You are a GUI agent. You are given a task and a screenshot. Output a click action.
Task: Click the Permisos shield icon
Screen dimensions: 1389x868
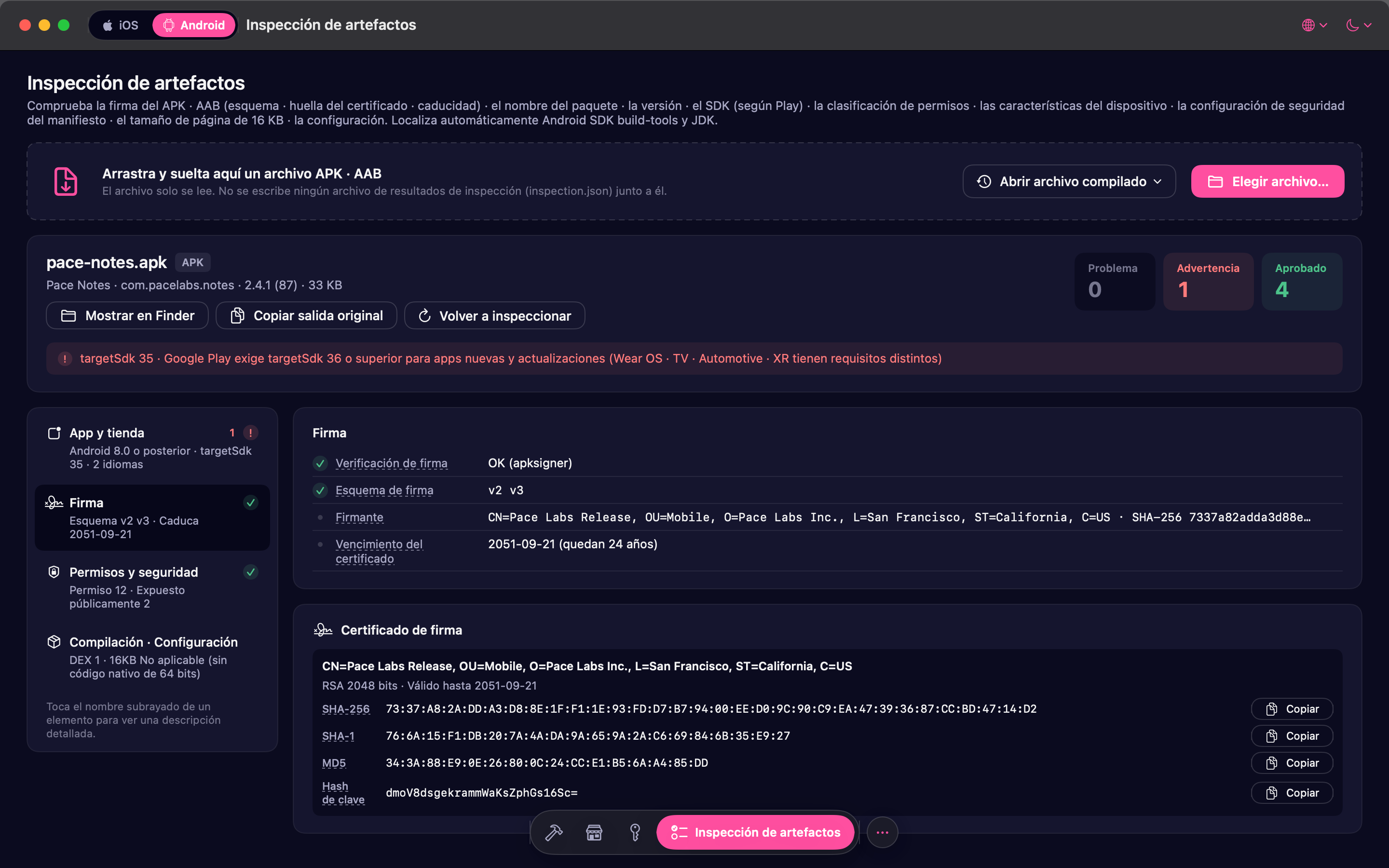(54, 572)
